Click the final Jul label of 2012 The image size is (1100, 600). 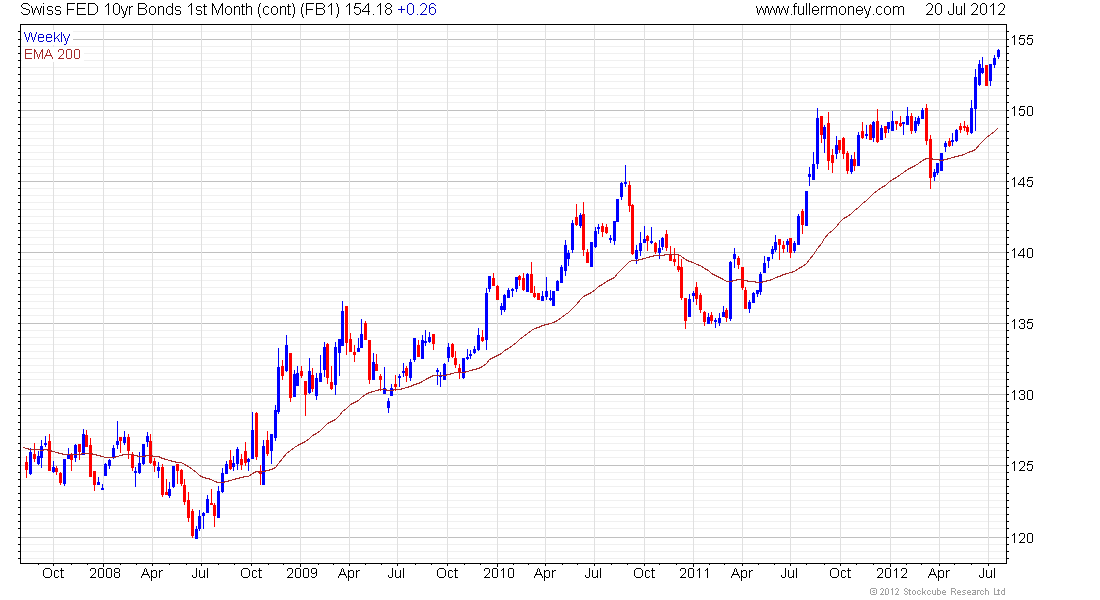(x=987, y=573)
